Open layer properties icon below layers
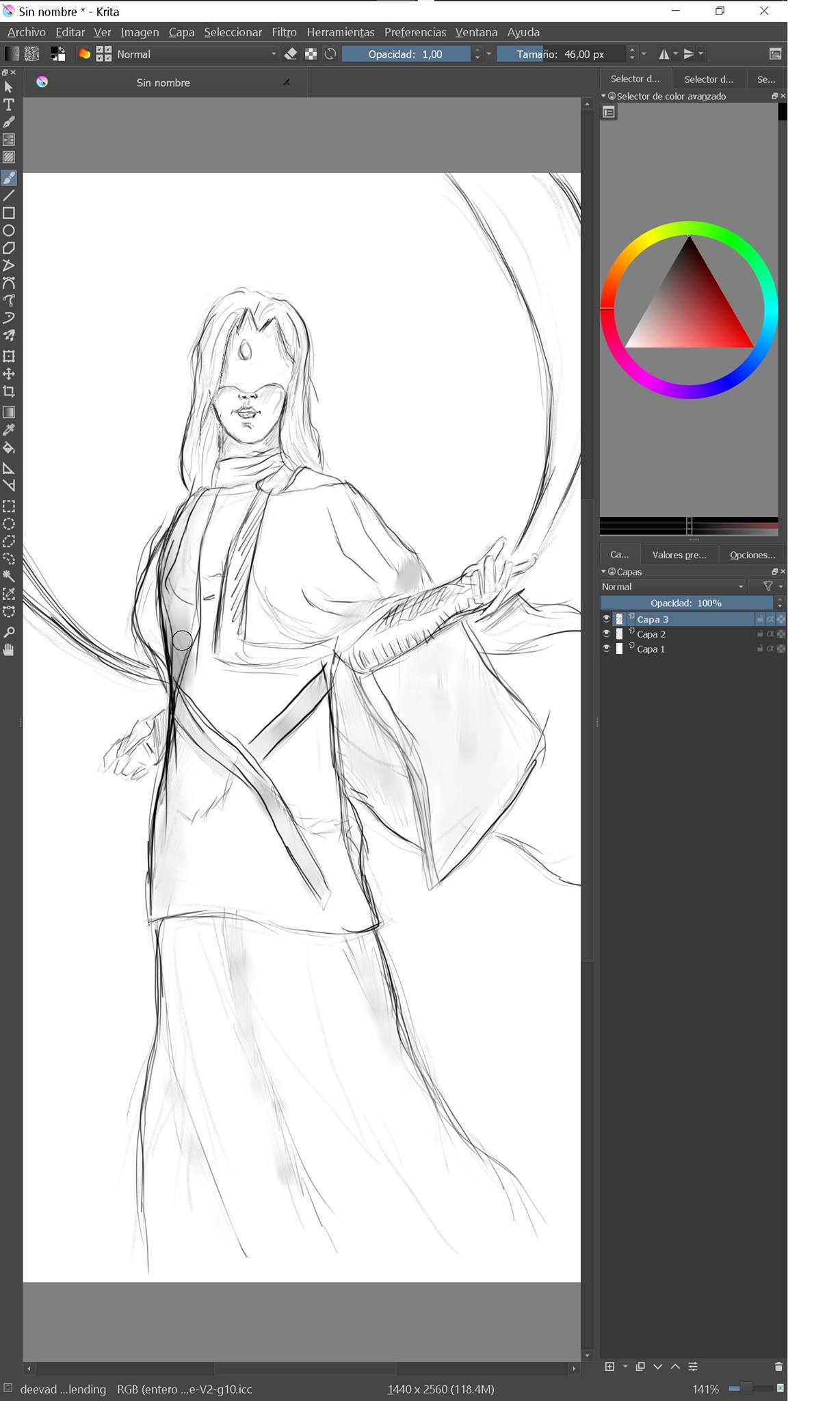840x1401 pixels. (693, 1366)
